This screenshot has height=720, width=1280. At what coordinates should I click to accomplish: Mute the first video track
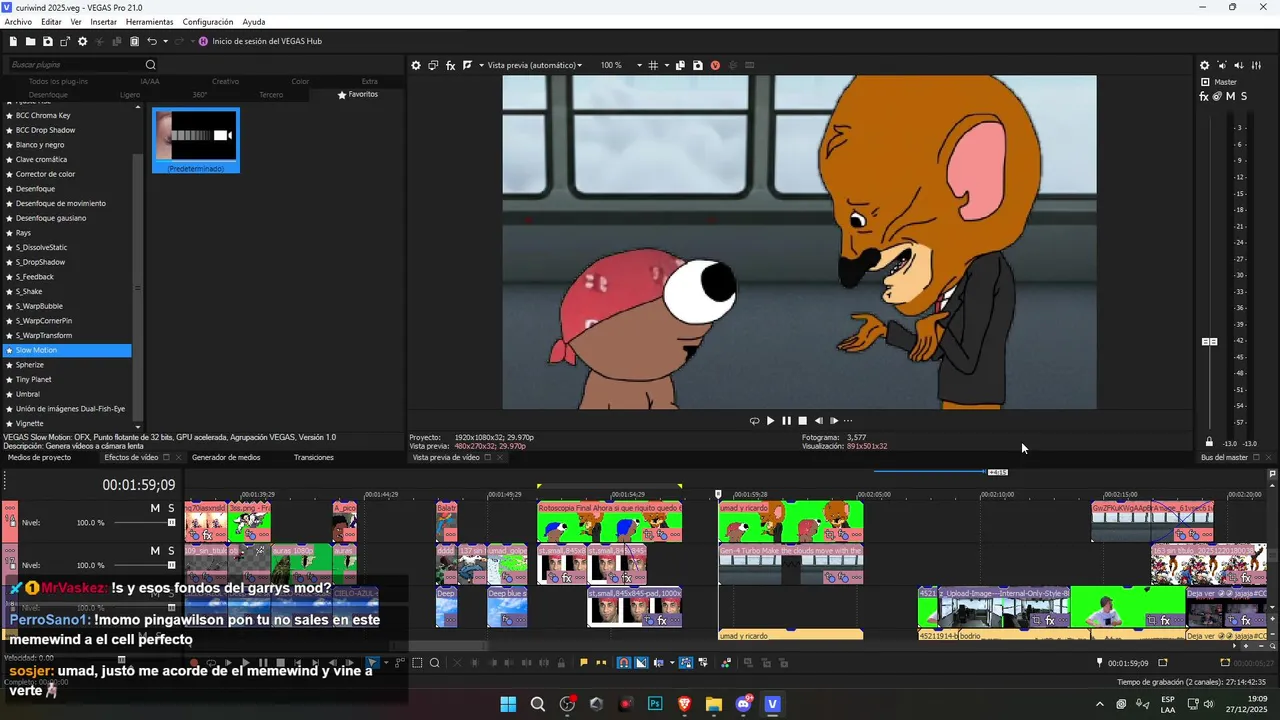click(x=155, y=508)
